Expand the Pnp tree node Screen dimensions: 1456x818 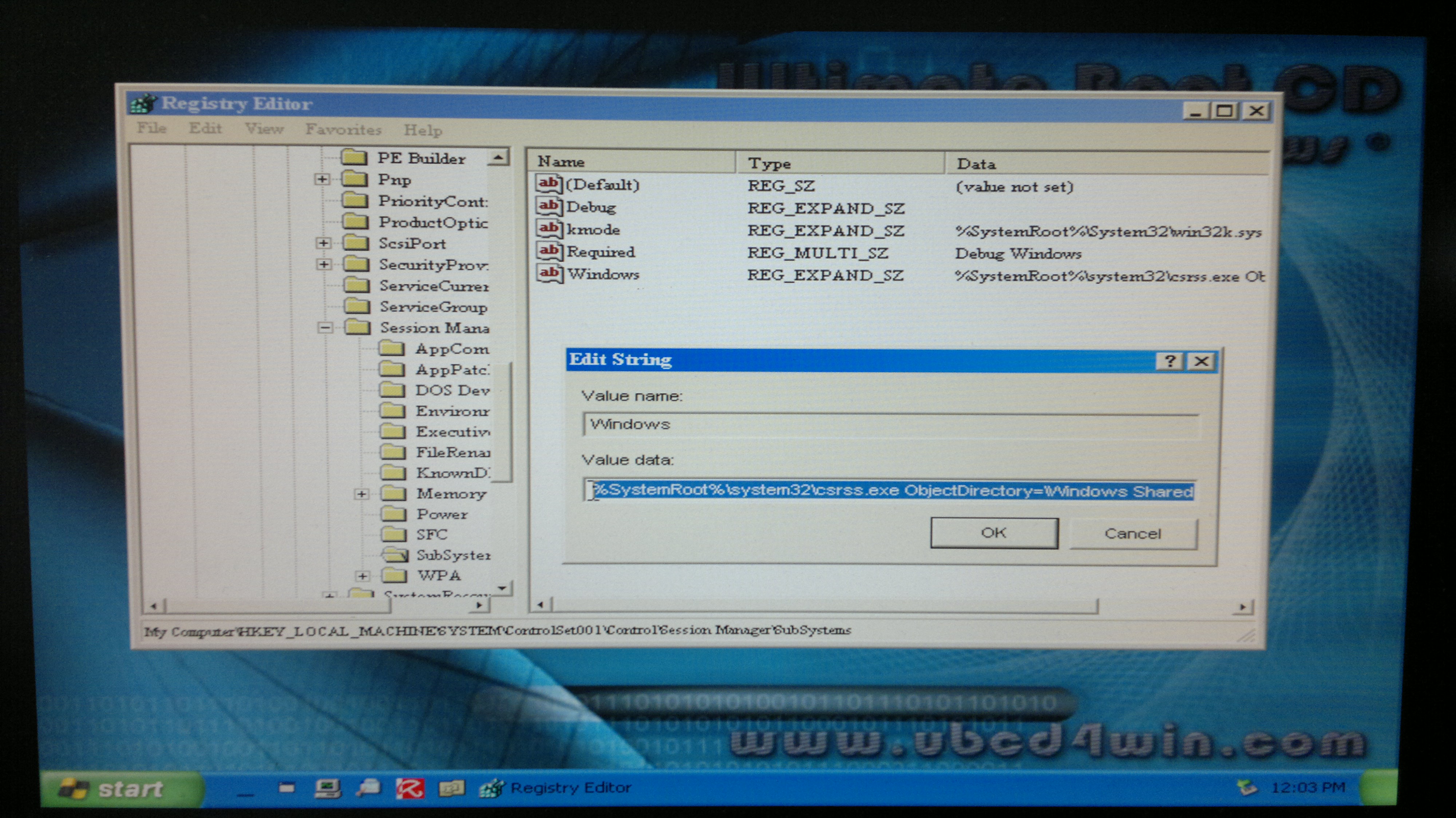[x=322, y=179]
